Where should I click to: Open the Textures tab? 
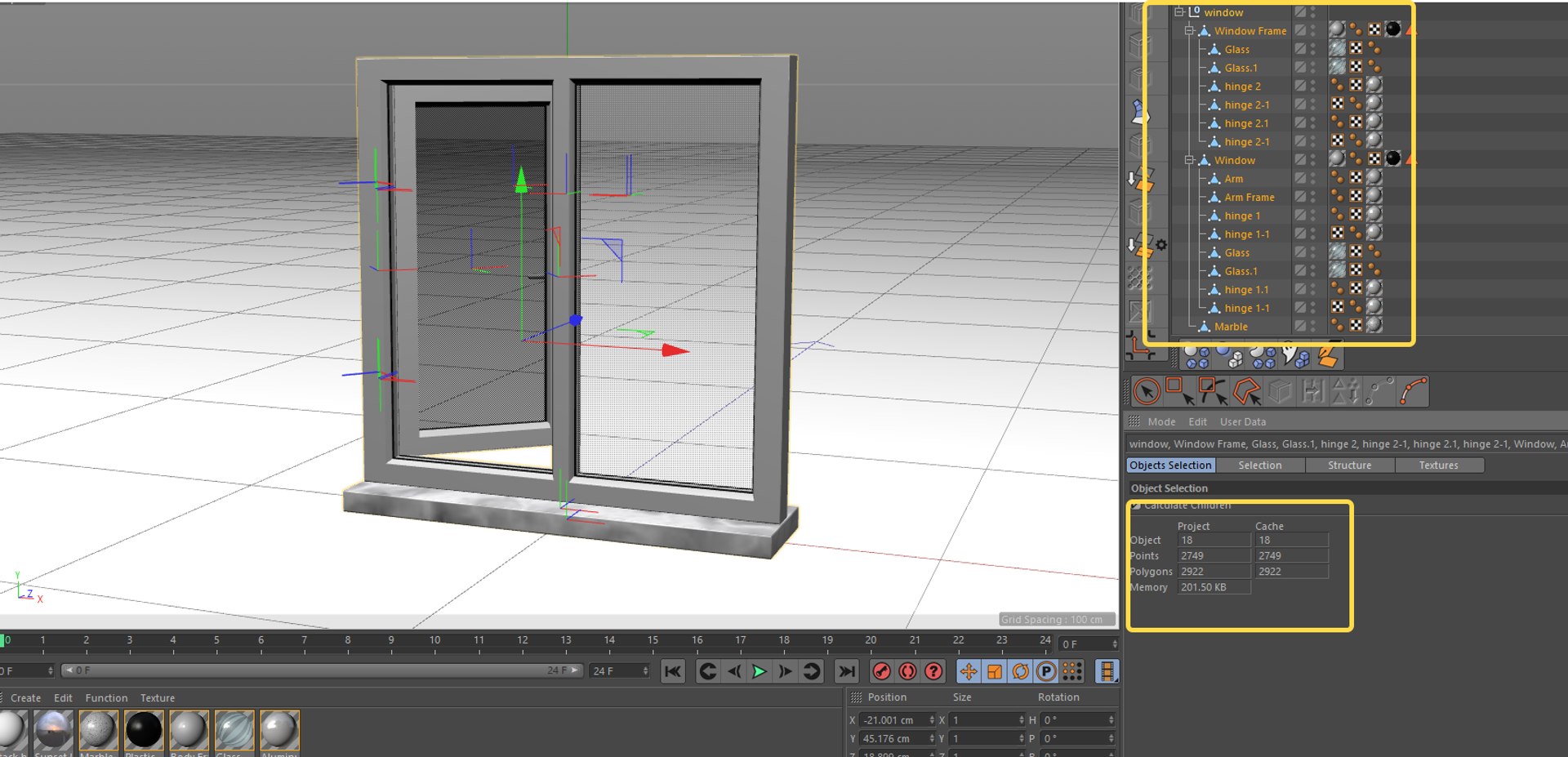(x=1438, y=465)
